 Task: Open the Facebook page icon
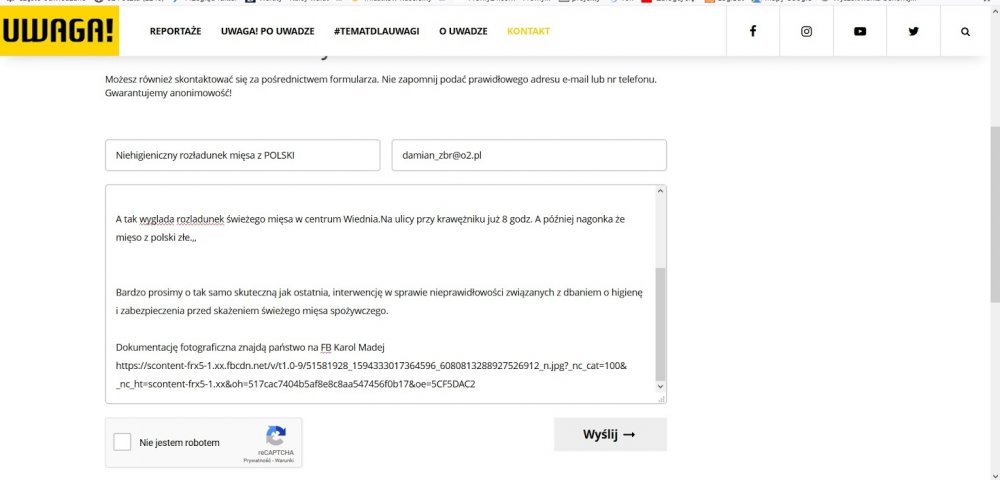pos(752,31)
